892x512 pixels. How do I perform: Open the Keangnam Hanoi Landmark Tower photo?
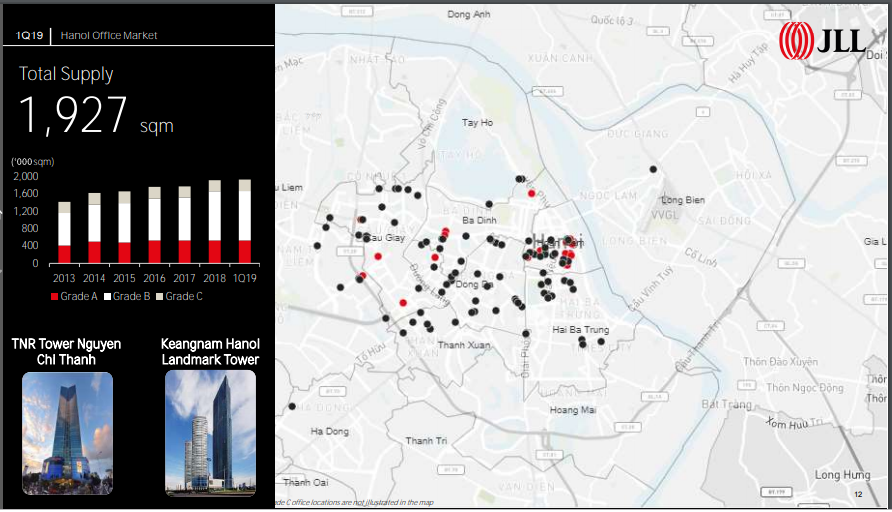209,432
